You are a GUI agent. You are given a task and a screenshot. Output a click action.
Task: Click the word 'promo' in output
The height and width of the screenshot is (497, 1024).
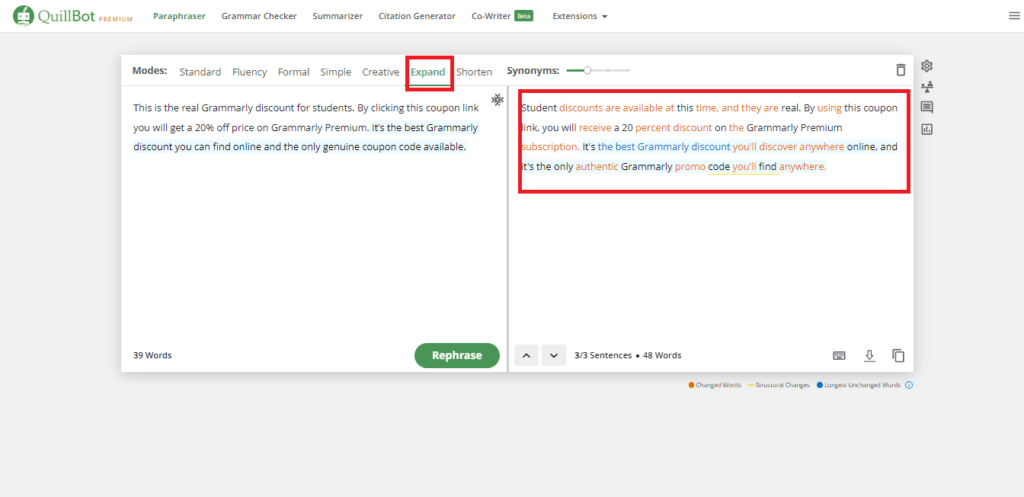(690, 167)
